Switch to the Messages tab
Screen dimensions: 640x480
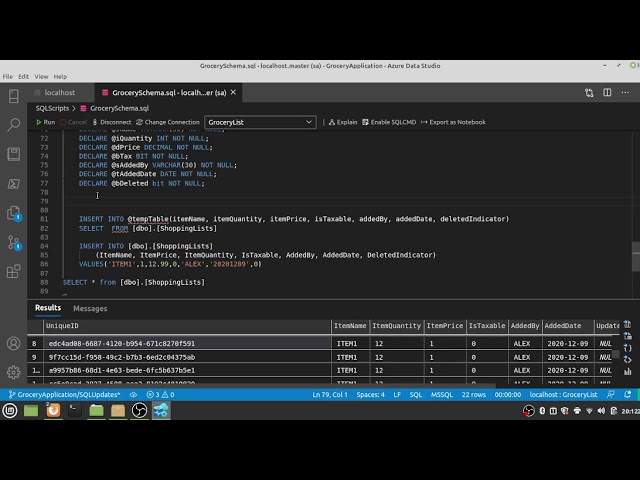90,309
